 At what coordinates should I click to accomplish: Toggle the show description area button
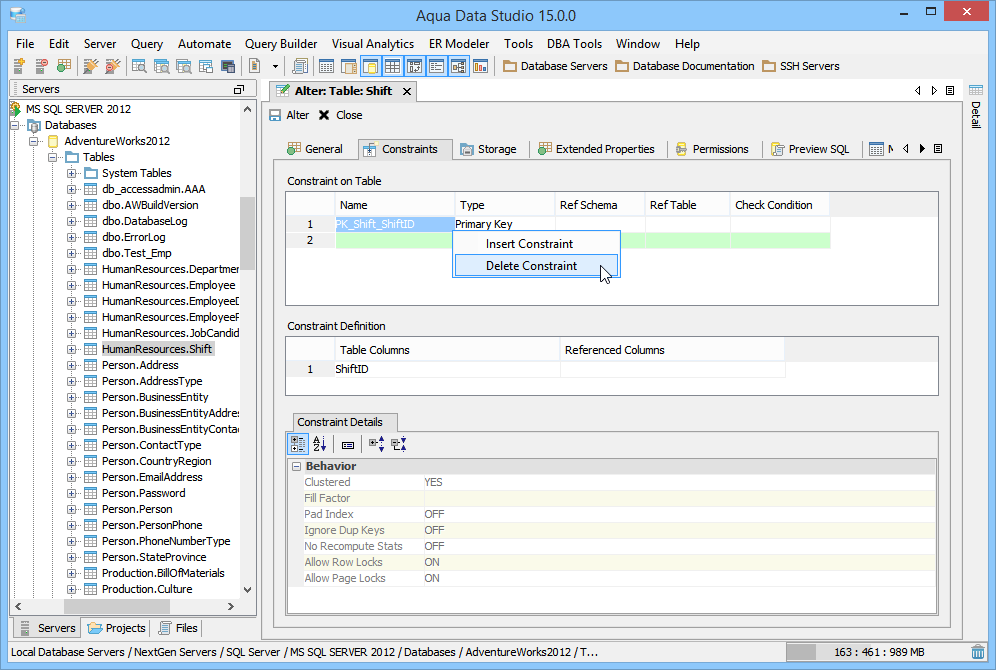[x=348, y=444]
